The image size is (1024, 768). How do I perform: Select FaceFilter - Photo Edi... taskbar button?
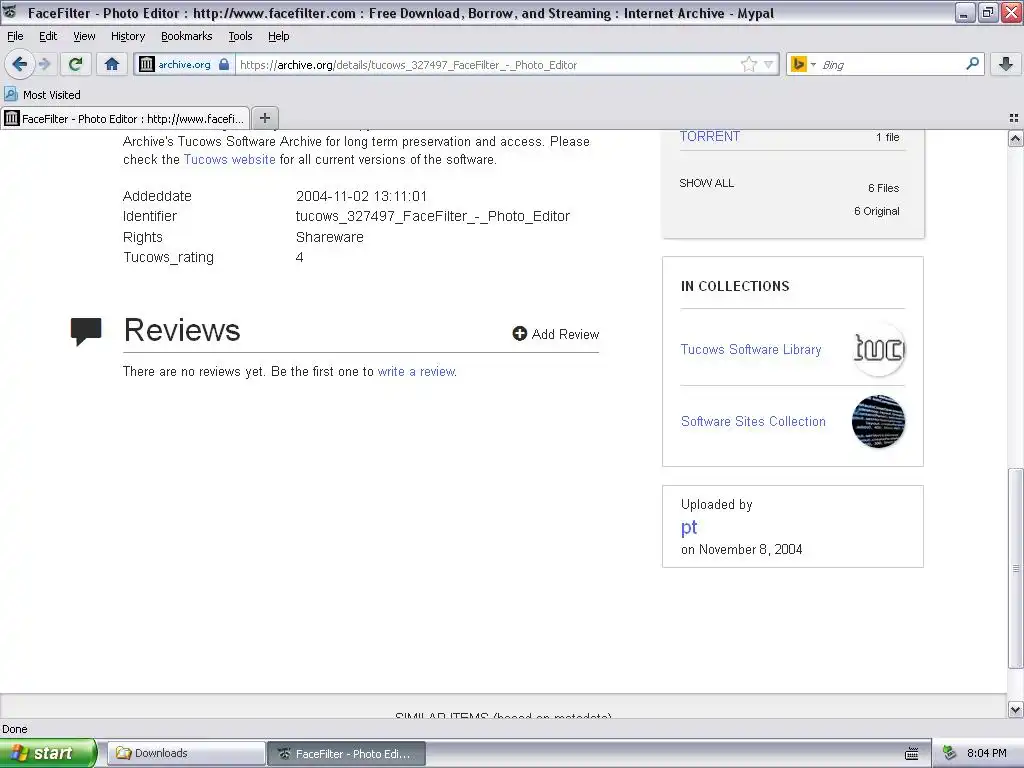[346, 754]
